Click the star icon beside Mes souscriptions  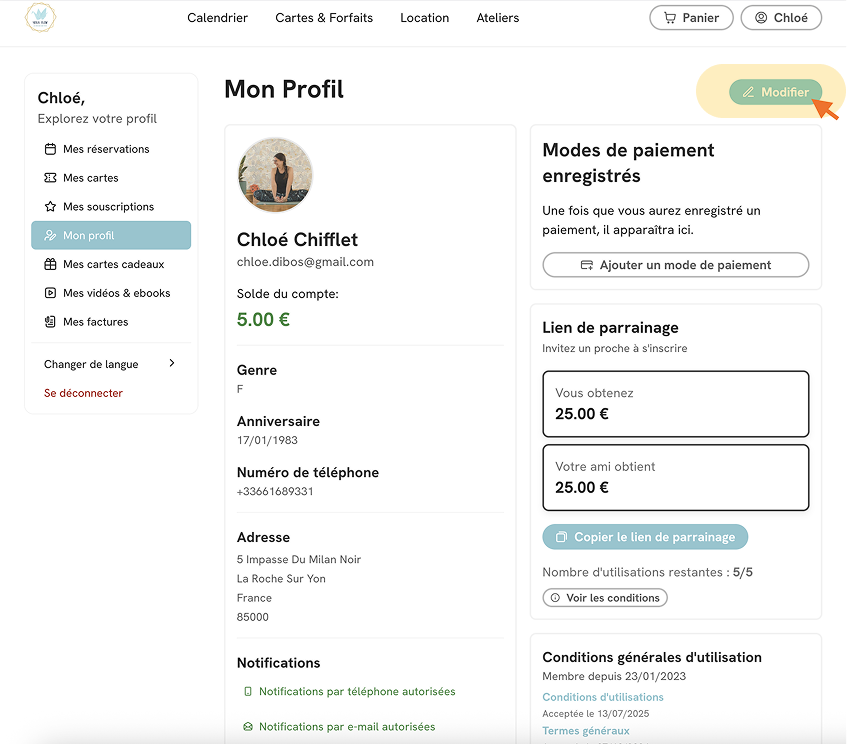[50, 206]
